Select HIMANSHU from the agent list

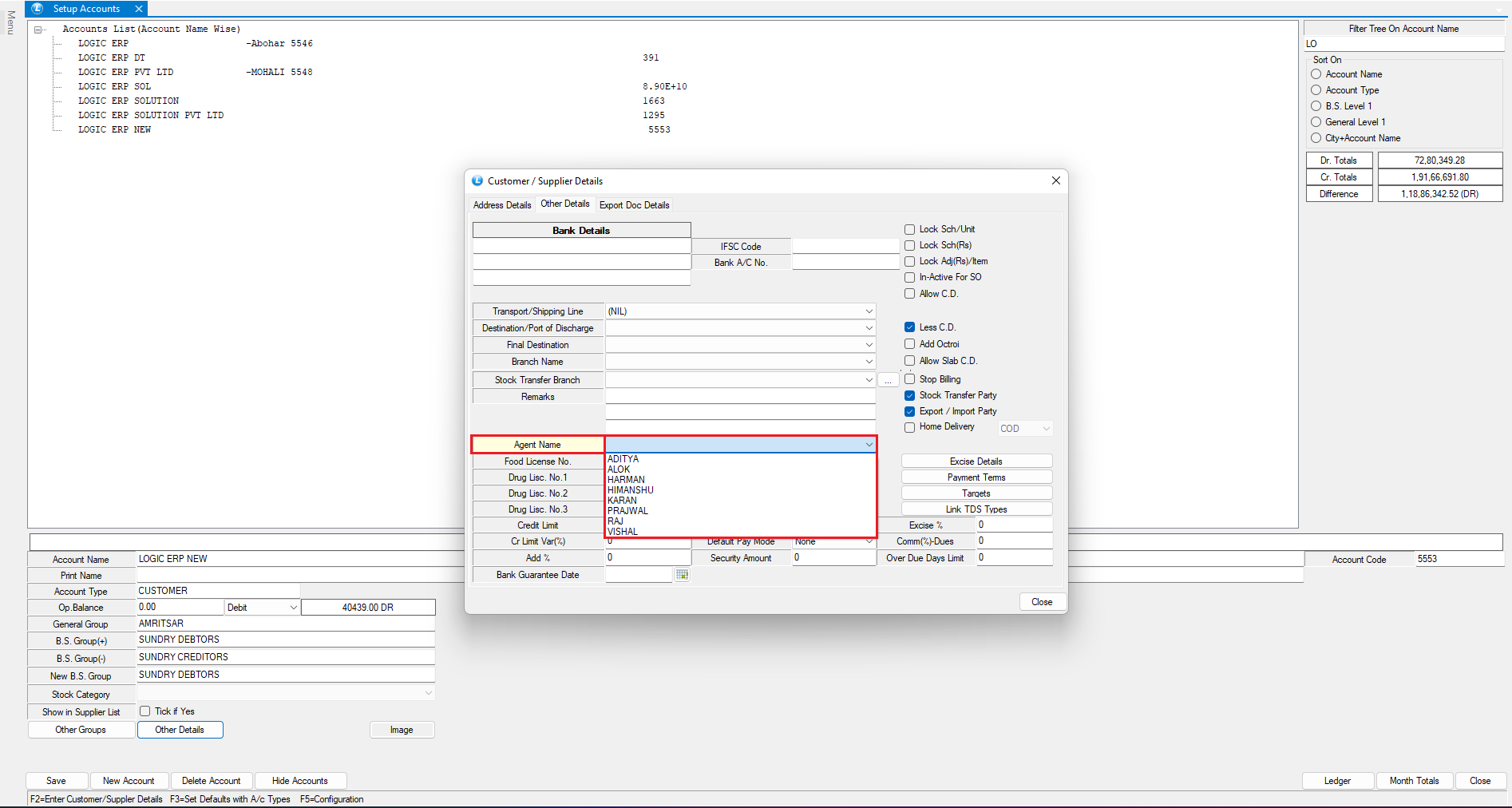pyautogui.click(x=631, y=490)
